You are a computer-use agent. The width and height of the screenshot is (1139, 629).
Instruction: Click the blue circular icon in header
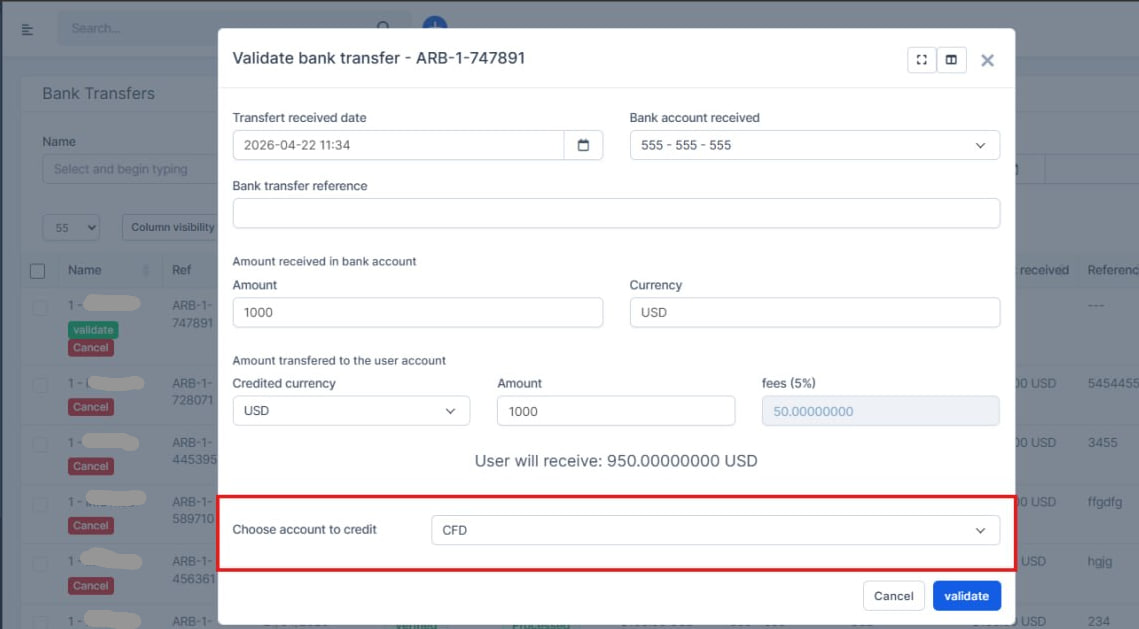pyautogui.click(x=435, y=24)
